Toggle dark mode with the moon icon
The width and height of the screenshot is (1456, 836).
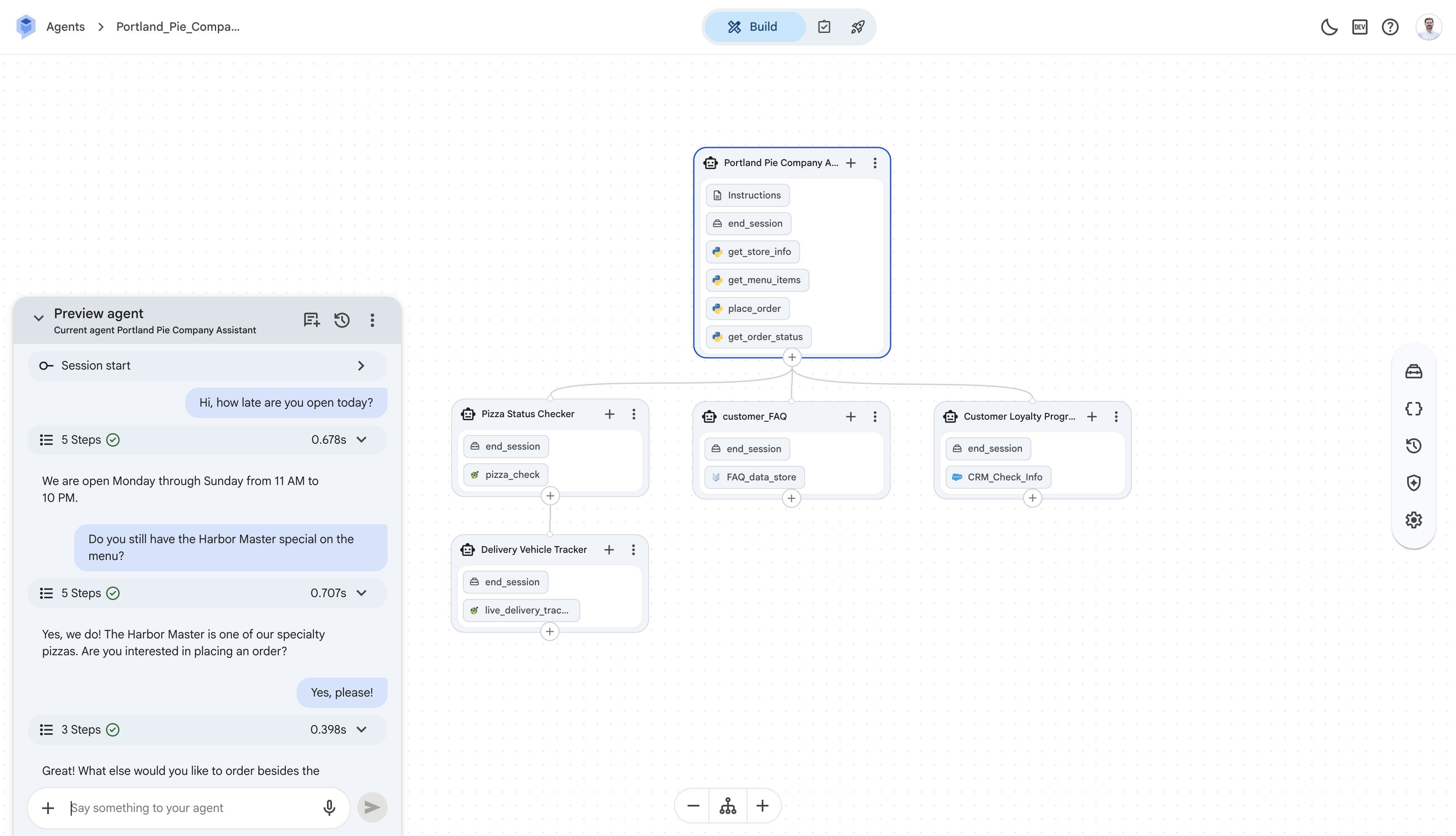(1329, 27)
